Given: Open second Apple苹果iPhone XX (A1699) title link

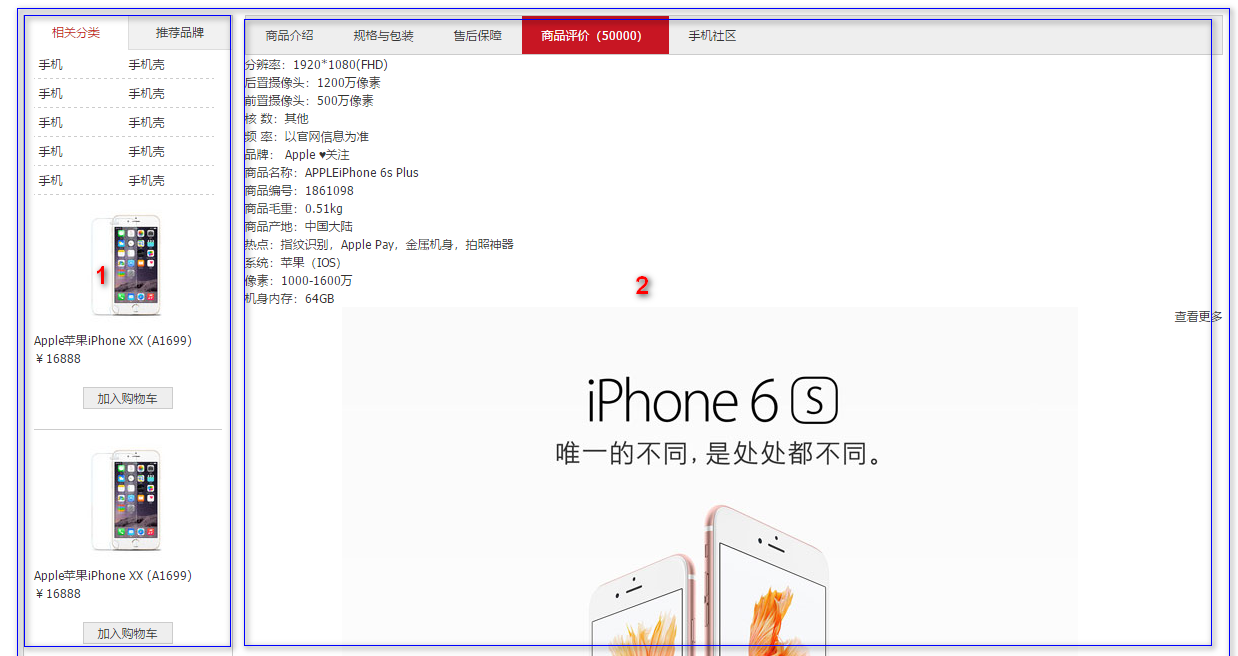Looking at the screenshot, I should (x=112, y=576).
